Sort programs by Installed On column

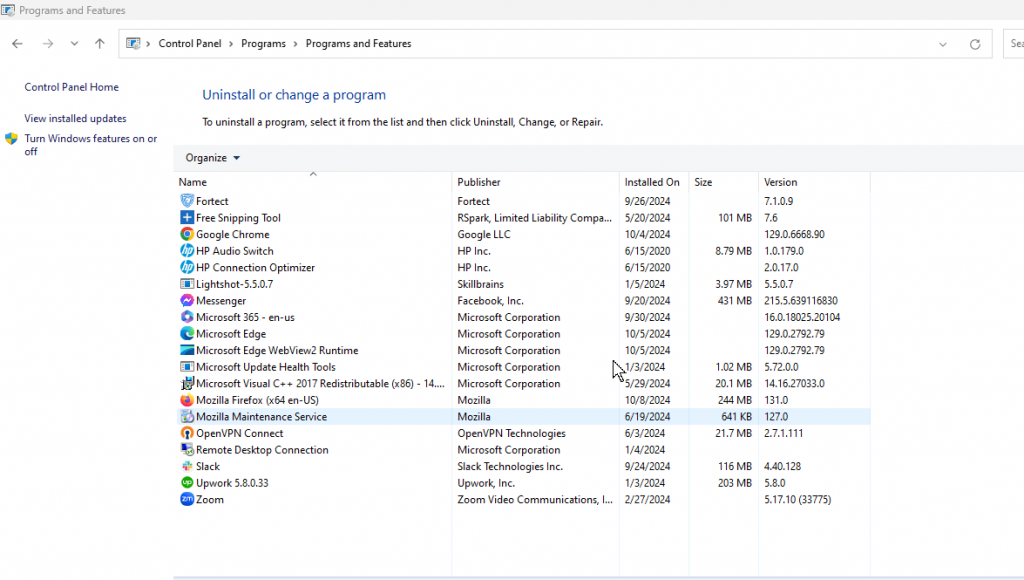coord(651,182)
